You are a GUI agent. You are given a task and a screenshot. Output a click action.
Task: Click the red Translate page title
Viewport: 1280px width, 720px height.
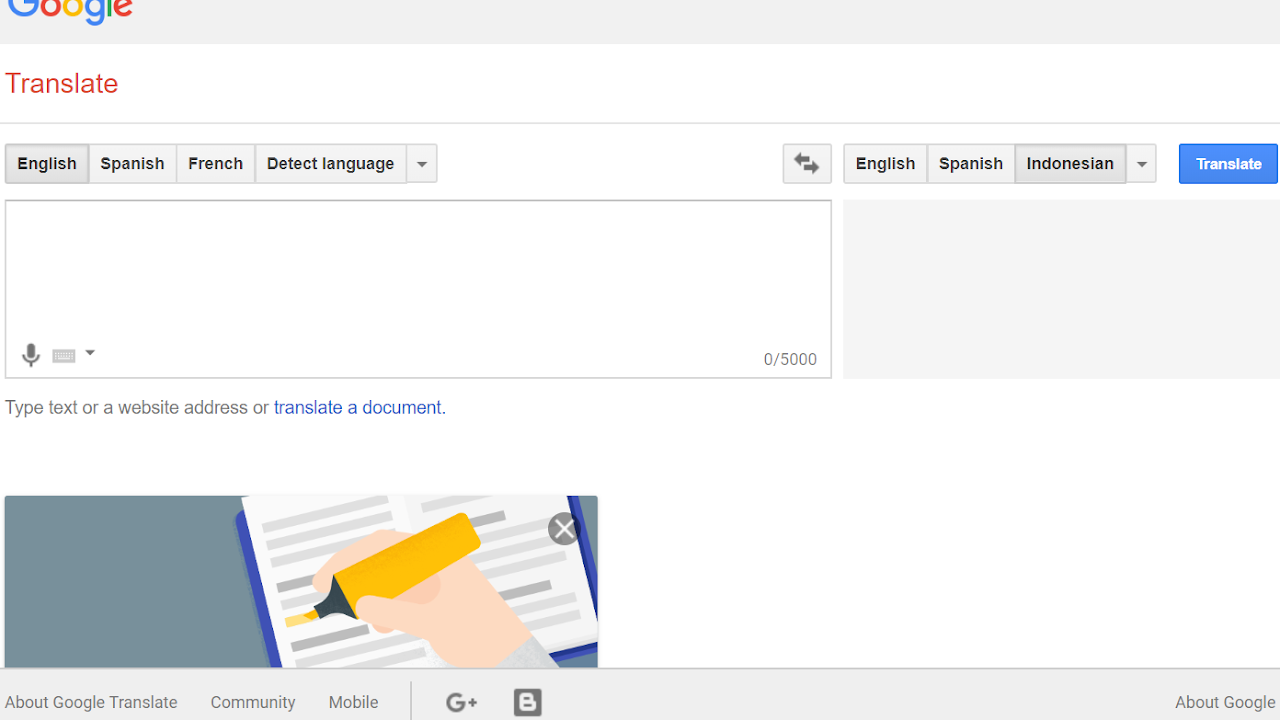[62, 83]
